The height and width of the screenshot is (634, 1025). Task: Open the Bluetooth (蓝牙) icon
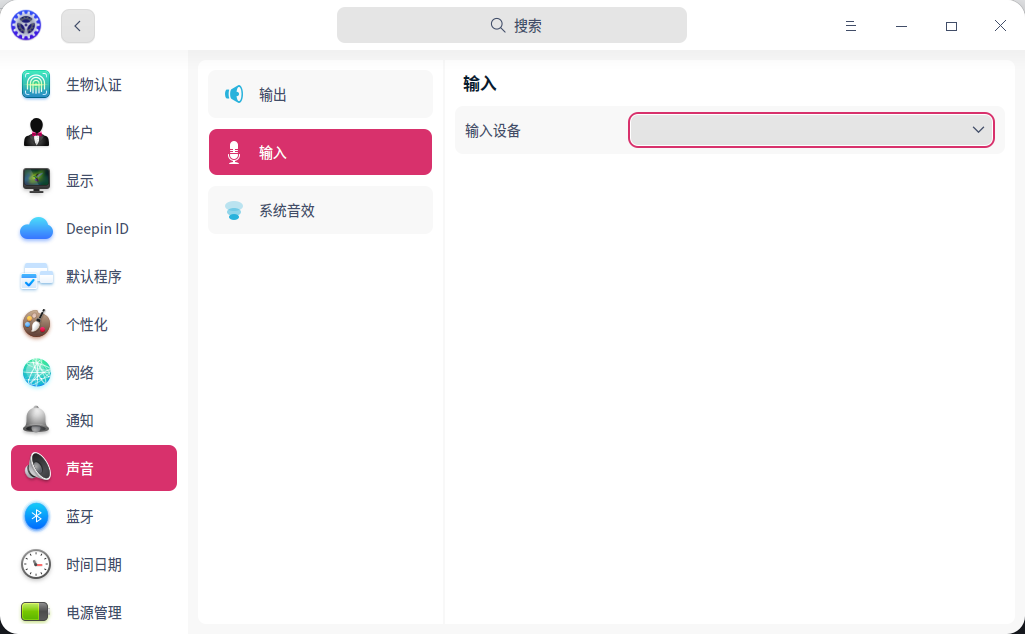36,517
